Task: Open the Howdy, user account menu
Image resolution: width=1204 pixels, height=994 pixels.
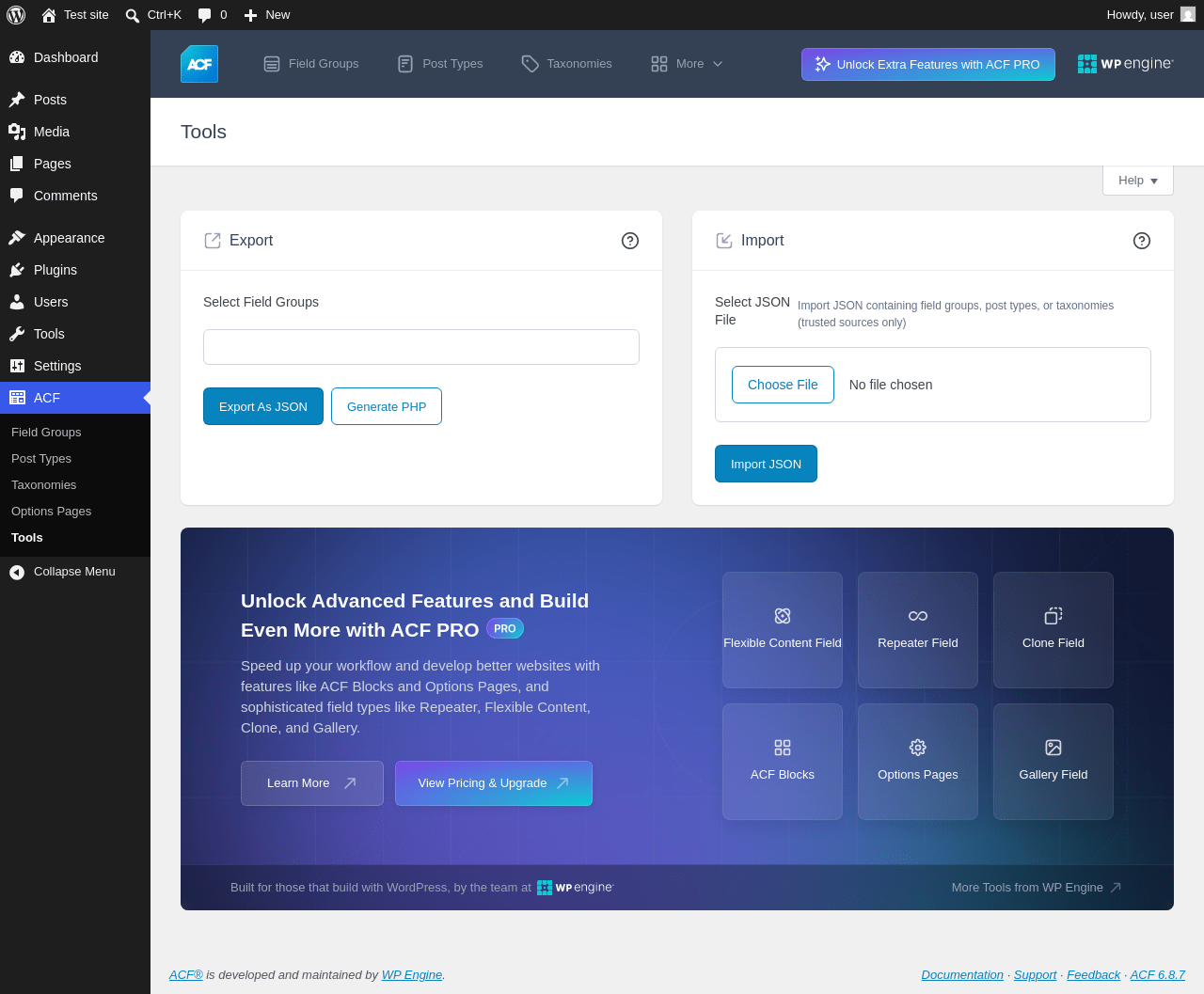Action: point(1150,15)
